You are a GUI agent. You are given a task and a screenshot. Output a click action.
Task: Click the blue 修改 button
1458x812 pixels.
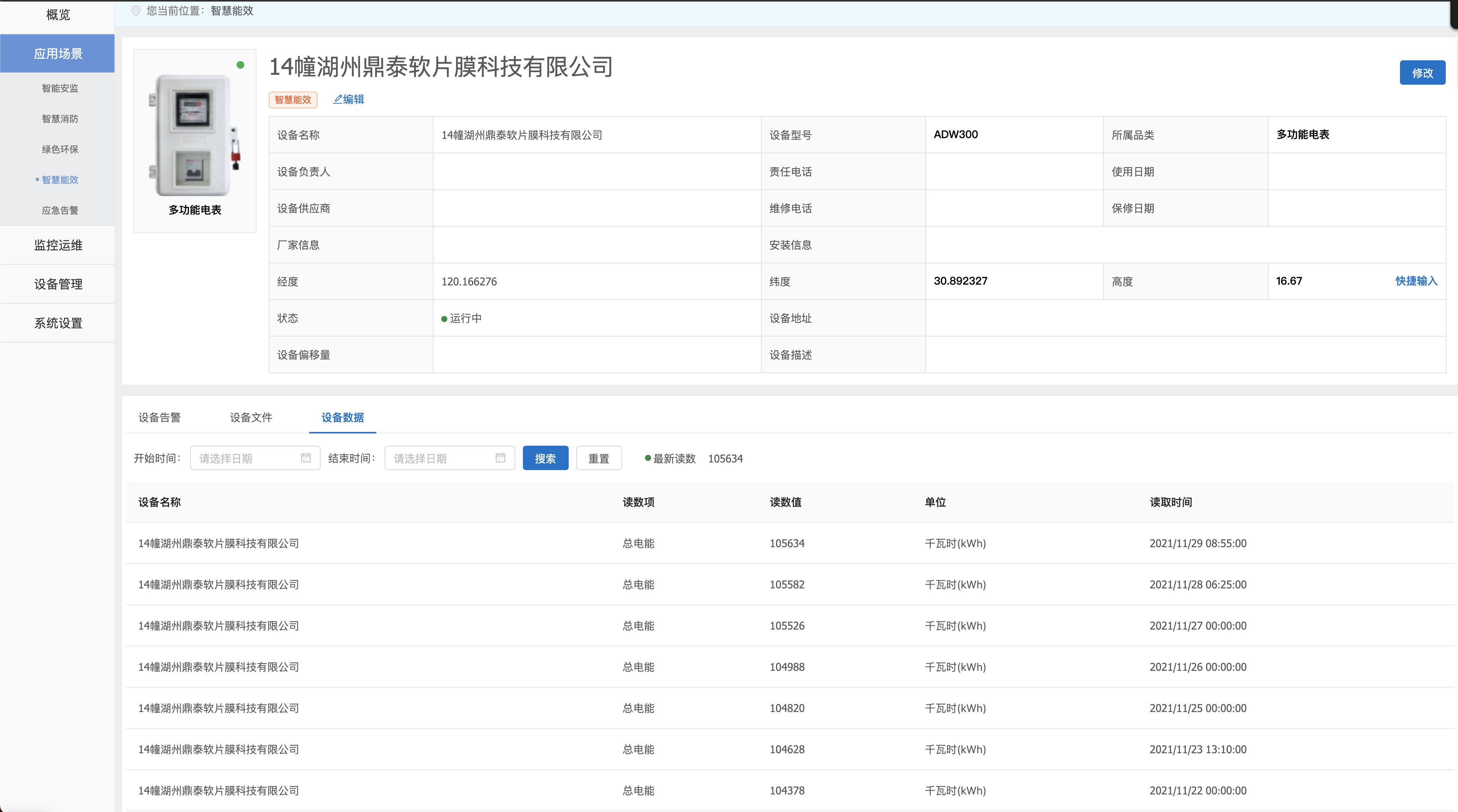pyautogui.click(x=1423, y=72)
